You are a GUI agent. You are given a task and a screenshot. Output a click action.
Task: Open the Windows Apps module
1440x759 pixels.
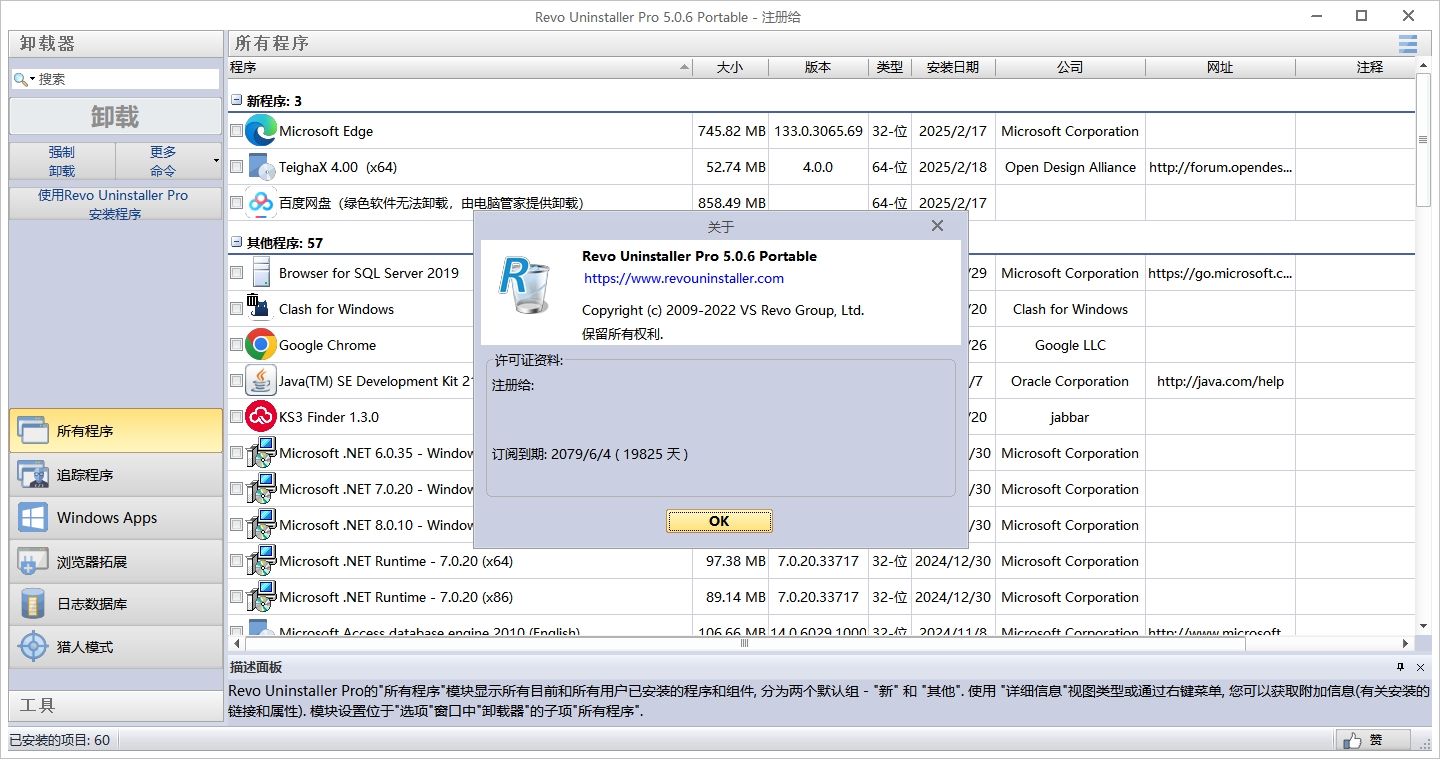pos(116,518)
